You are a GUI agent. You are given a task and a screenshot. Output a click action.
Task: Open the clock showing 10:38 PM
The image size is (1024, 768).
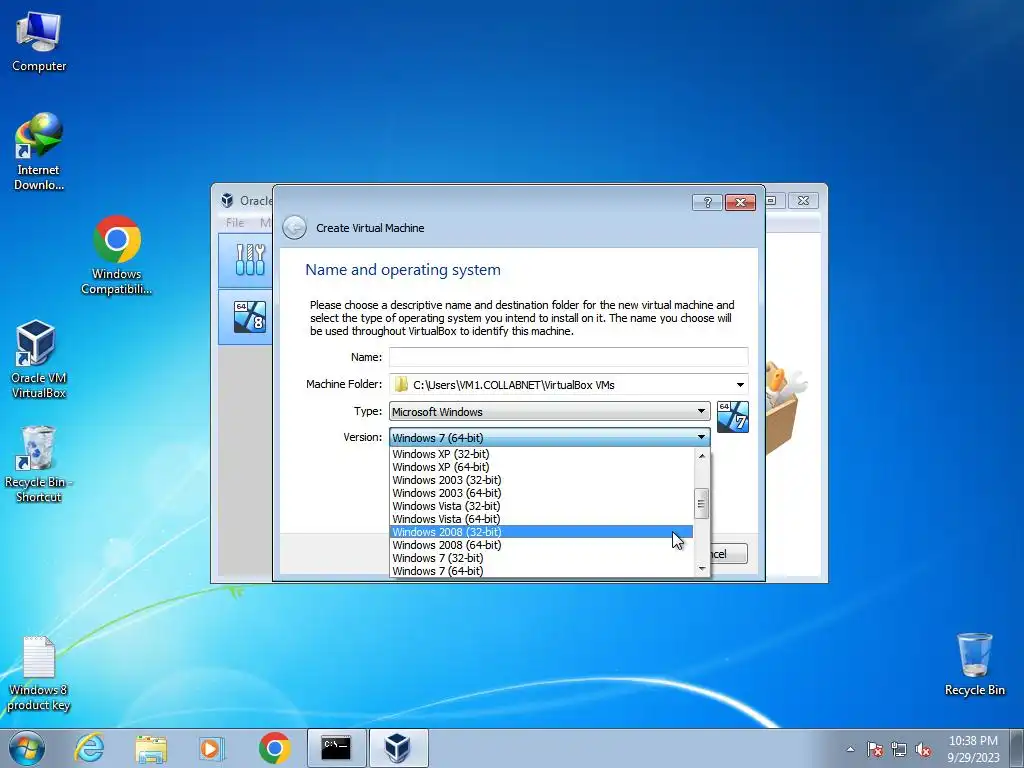click(973, 749)
